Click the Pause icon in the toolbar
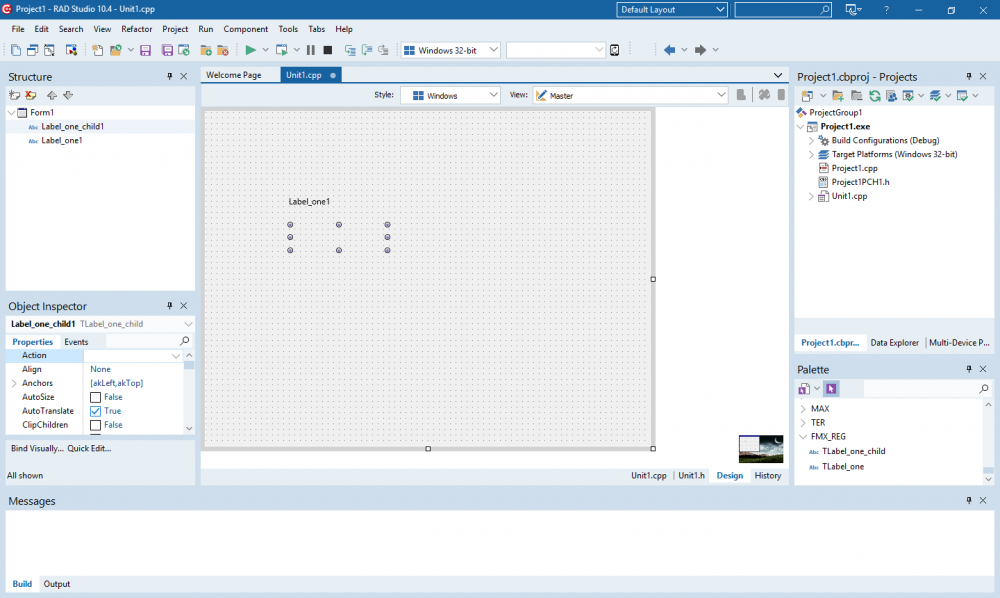 311,50
